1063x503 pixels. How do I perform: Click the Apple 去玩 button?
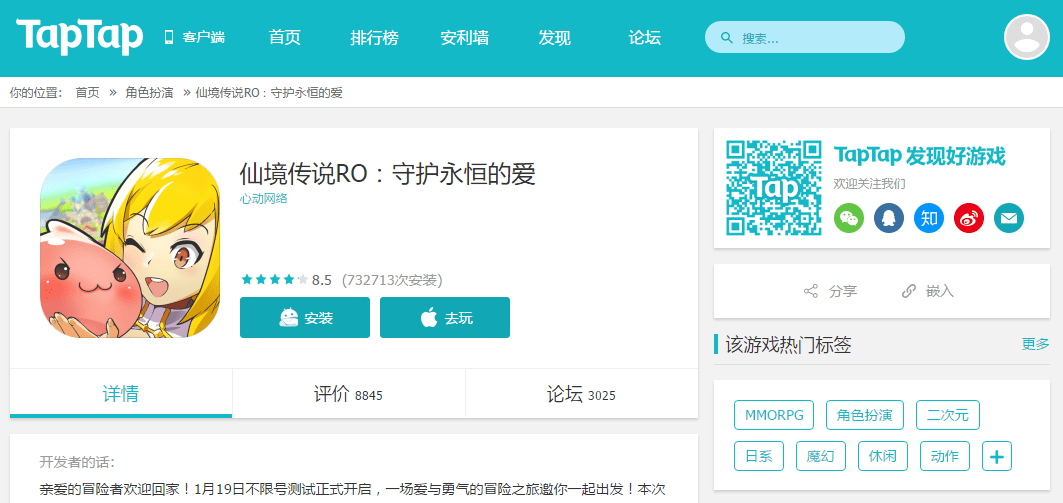click(445, 317)
